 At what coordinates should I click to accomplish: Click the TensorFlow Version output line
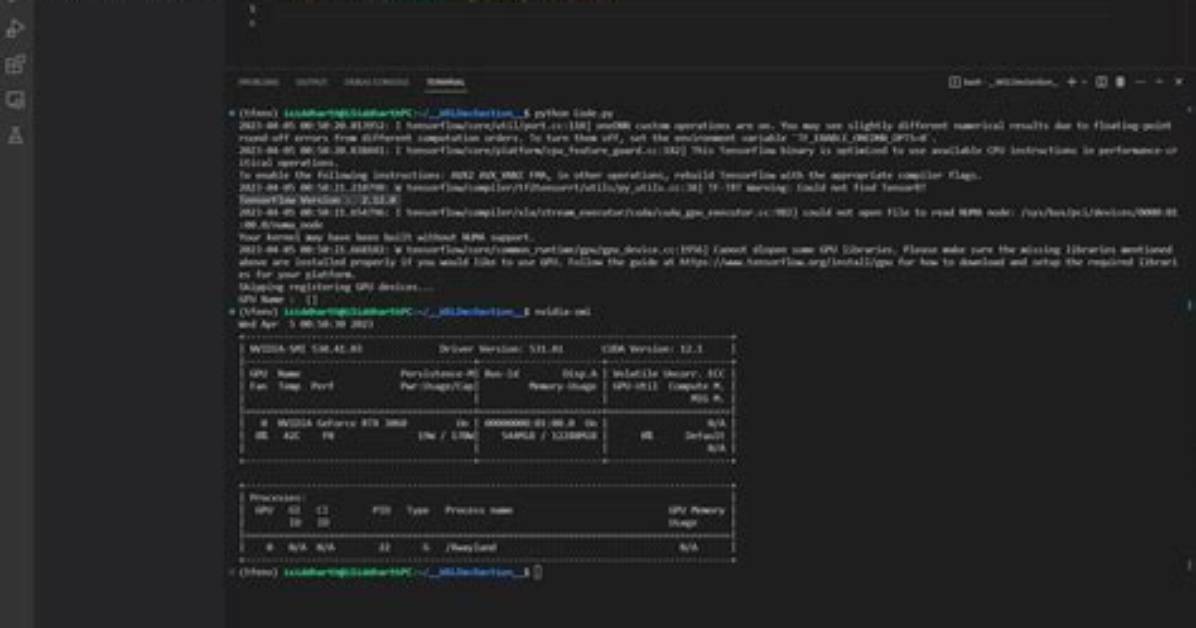(318, 200)
